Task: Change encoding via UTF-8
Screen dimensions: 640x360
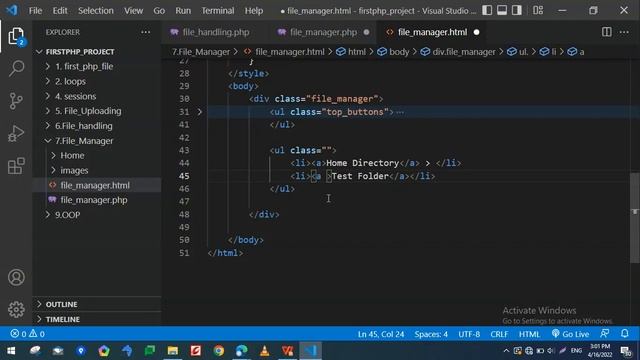Action: pos(469,334)
